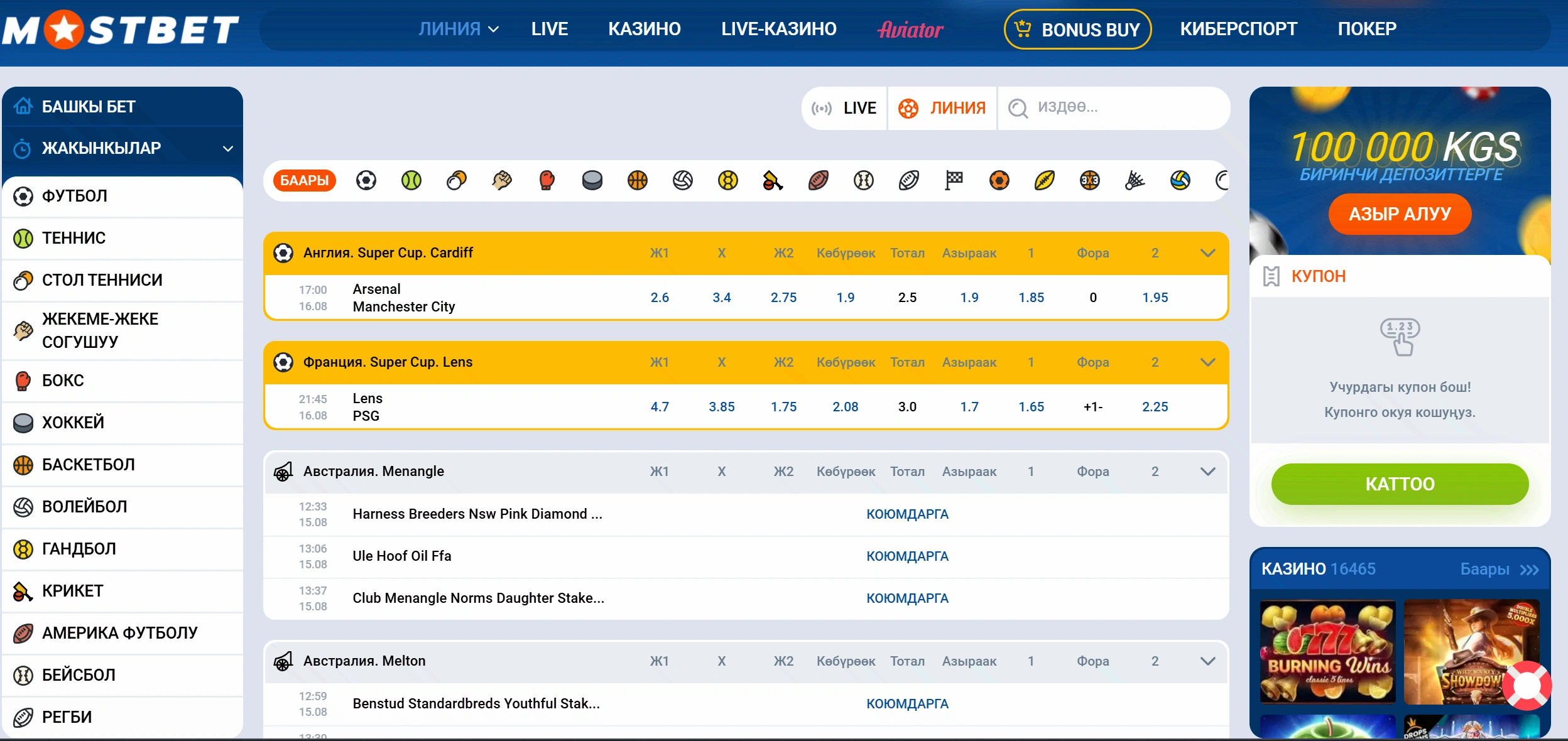
Task: Switch to the LIVE mode toggle
Action: (844, 108)
